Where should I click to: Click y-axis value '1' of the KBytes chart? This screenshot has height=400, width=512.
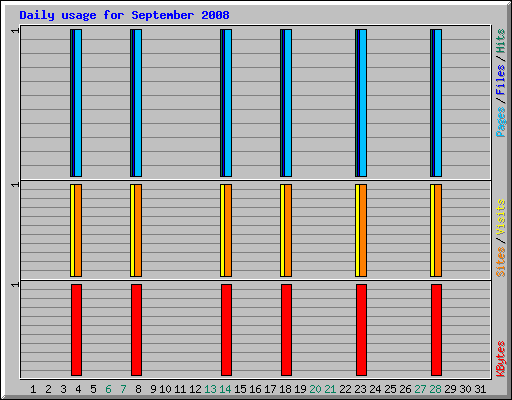pos(15,285)
